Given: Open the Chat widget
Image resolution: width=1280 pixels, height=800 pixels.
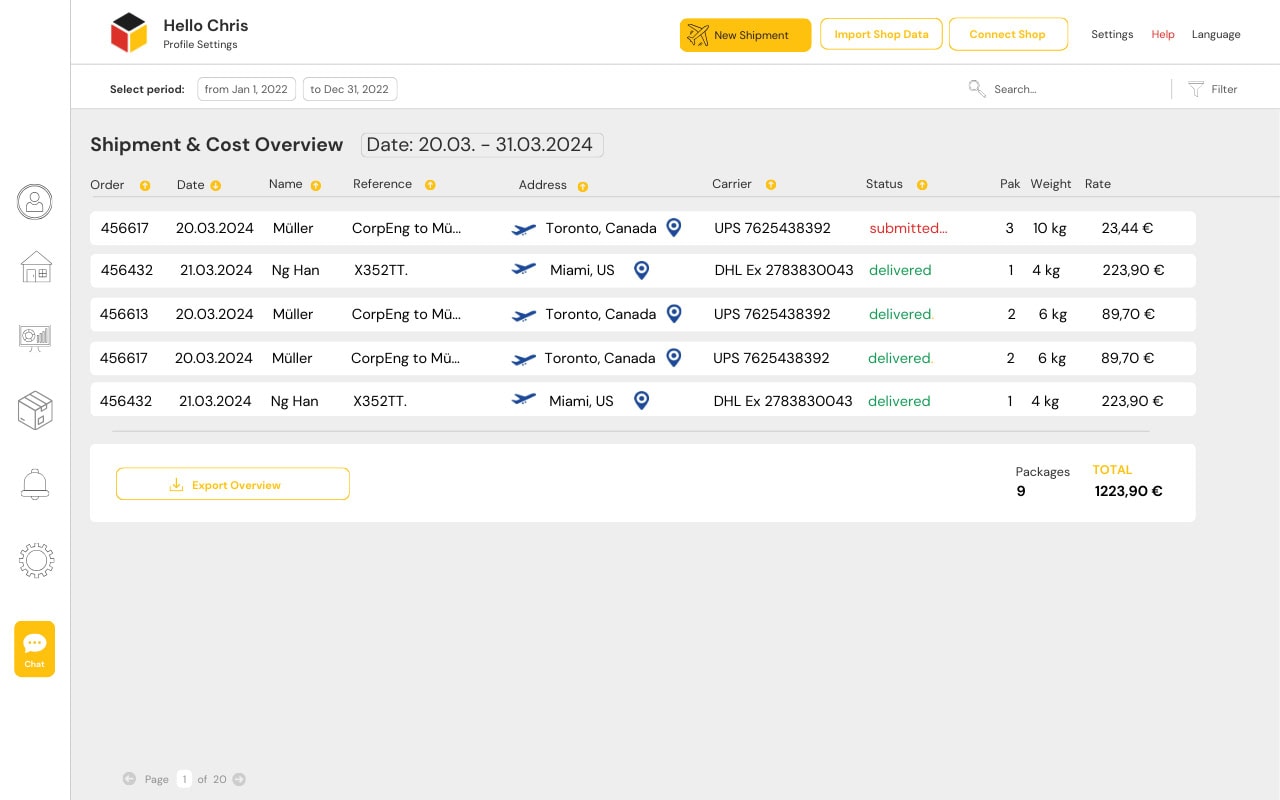Looking at the screenshot, I should tap(35, 648).
